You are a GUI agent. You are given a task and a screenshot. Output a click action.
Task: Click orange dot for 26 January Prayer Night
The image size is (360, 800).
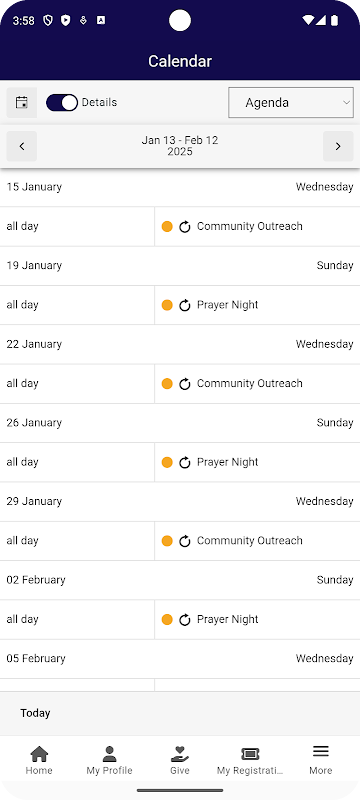click(x=167, y=462)
